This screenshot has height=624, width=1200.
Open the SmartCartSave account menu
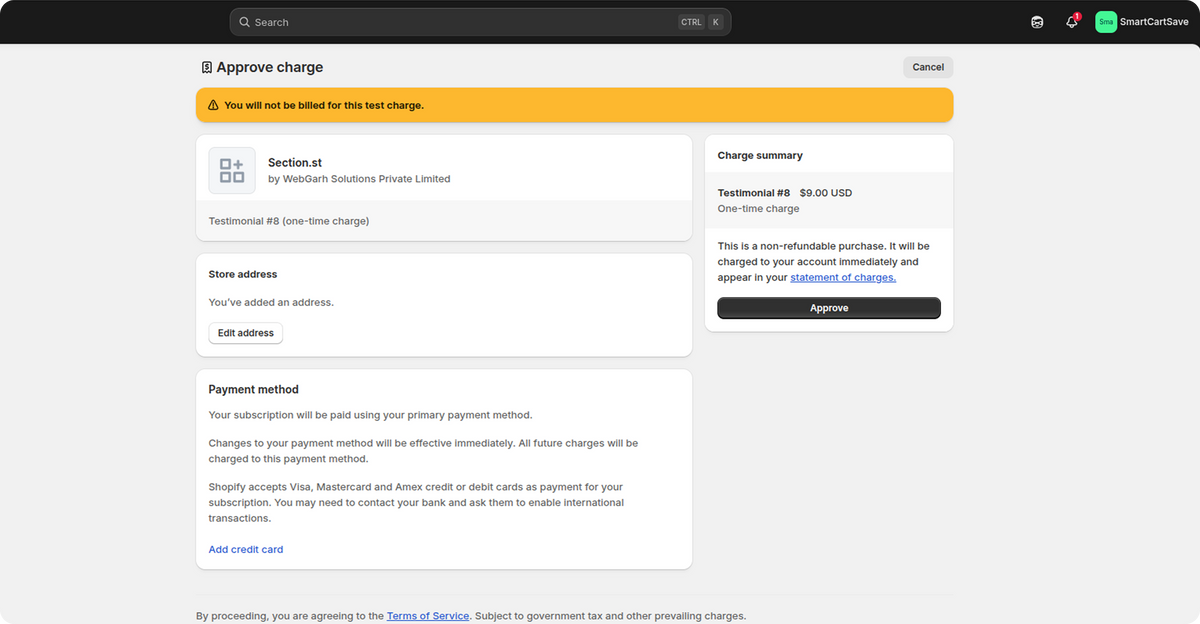1153,22
